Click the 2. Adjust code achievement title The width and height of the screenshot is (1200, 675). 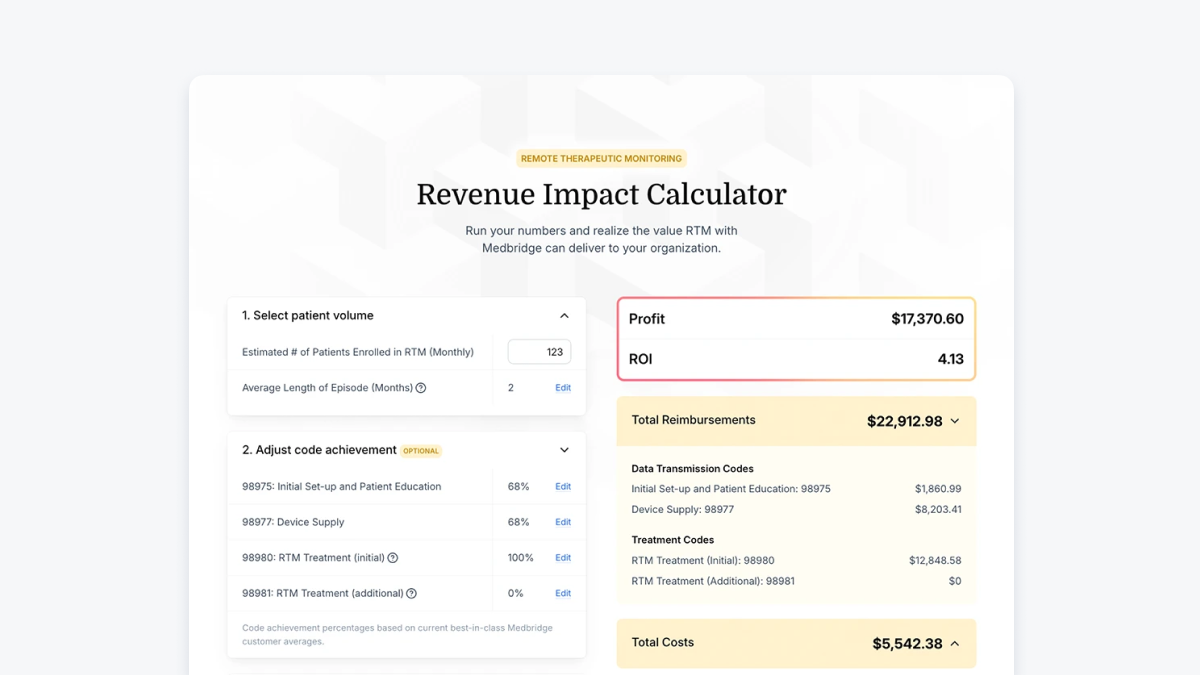[319, 450]
